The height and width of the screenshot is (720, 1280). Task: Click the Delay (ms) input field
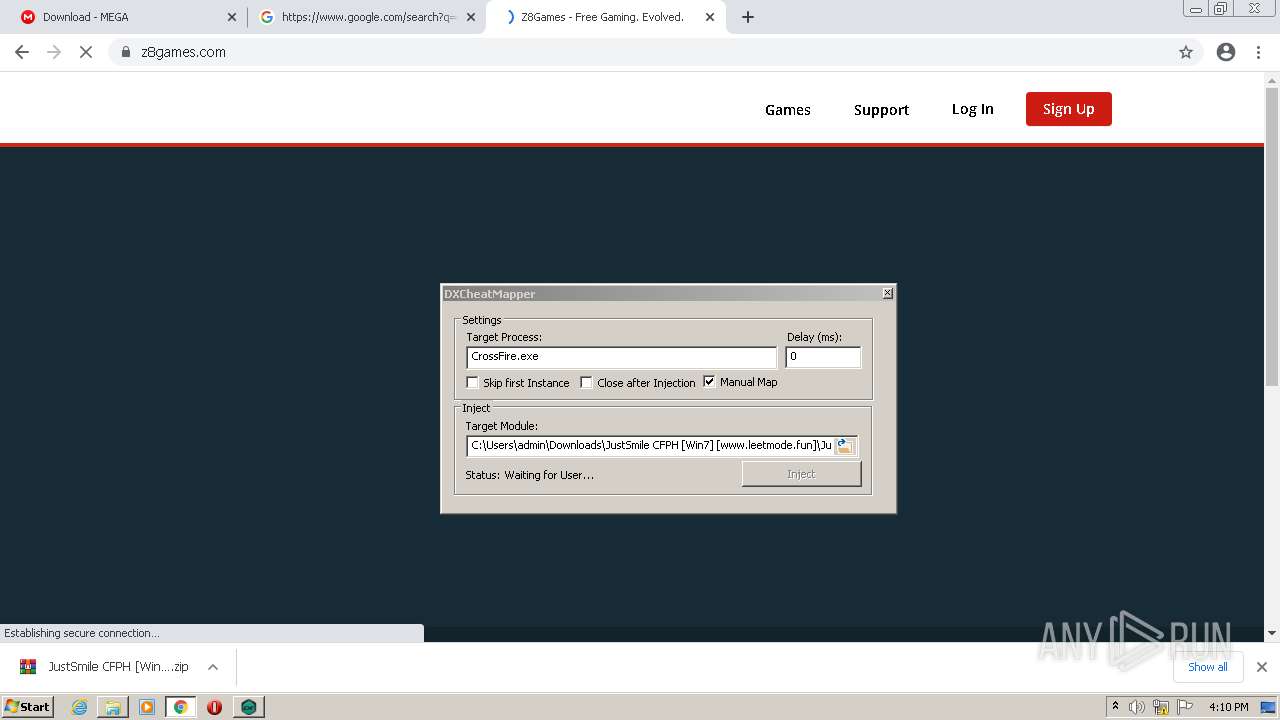coord(823,357)
